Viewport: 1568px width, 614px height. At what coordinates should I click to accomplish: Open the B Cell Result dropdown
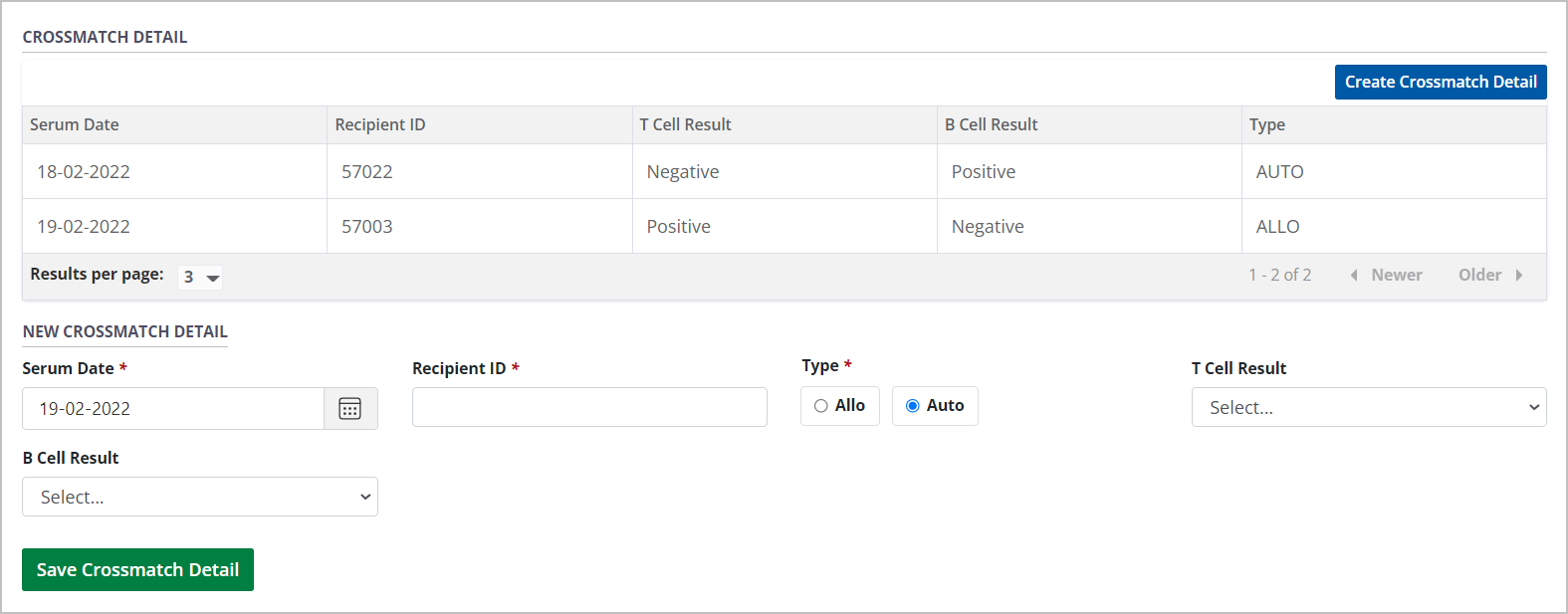(x=199, y=497)
